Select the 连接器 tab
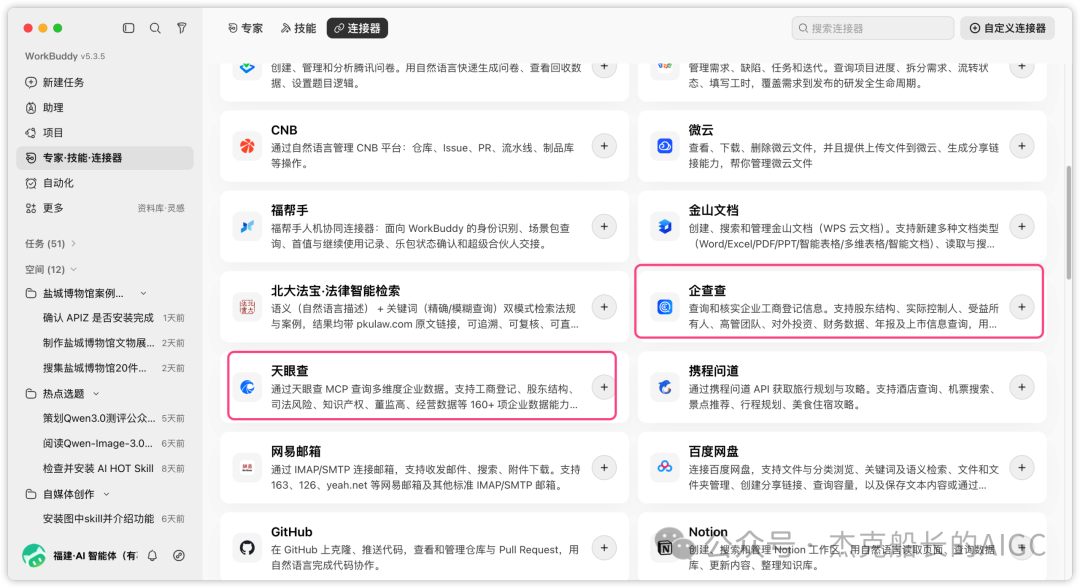1080x588 pixels. (357, 28)
